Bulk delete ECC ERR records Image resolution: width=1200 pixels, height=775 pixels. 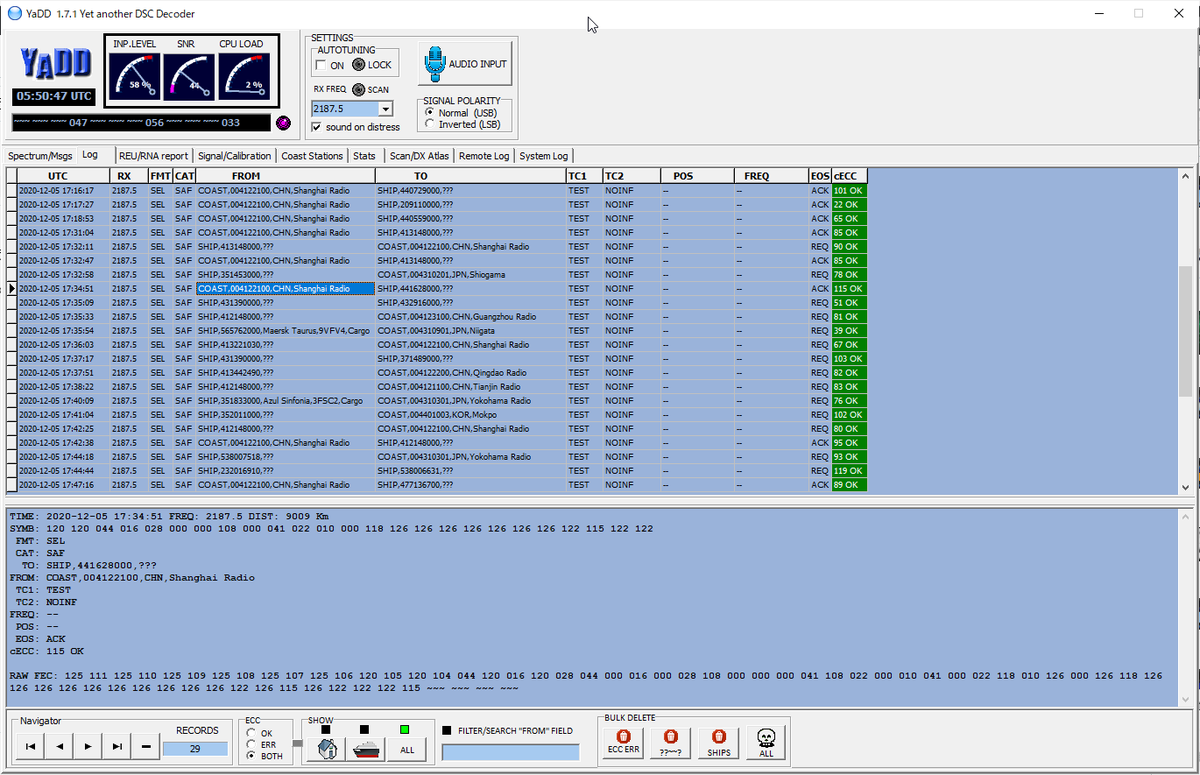click(623, 742)
